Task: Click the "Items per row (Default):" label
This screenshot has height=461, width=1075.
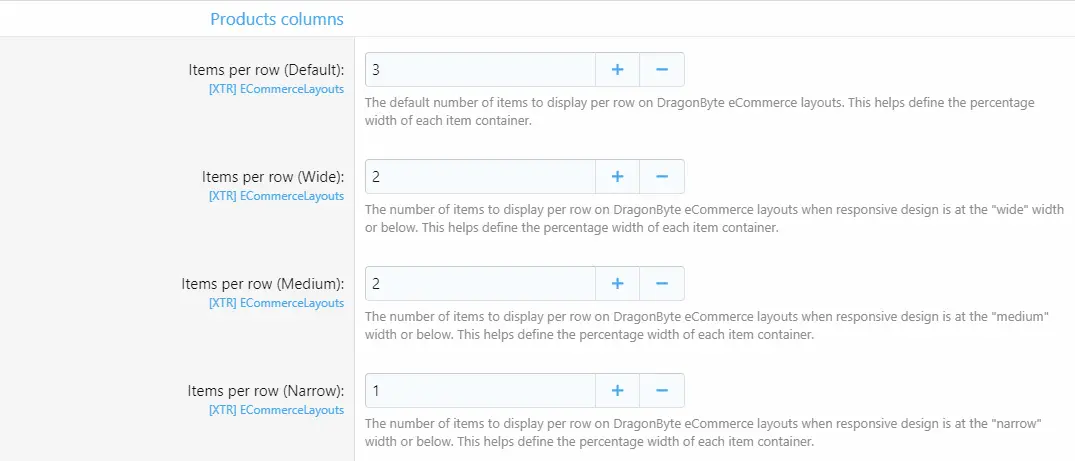Action: [266, 70]
